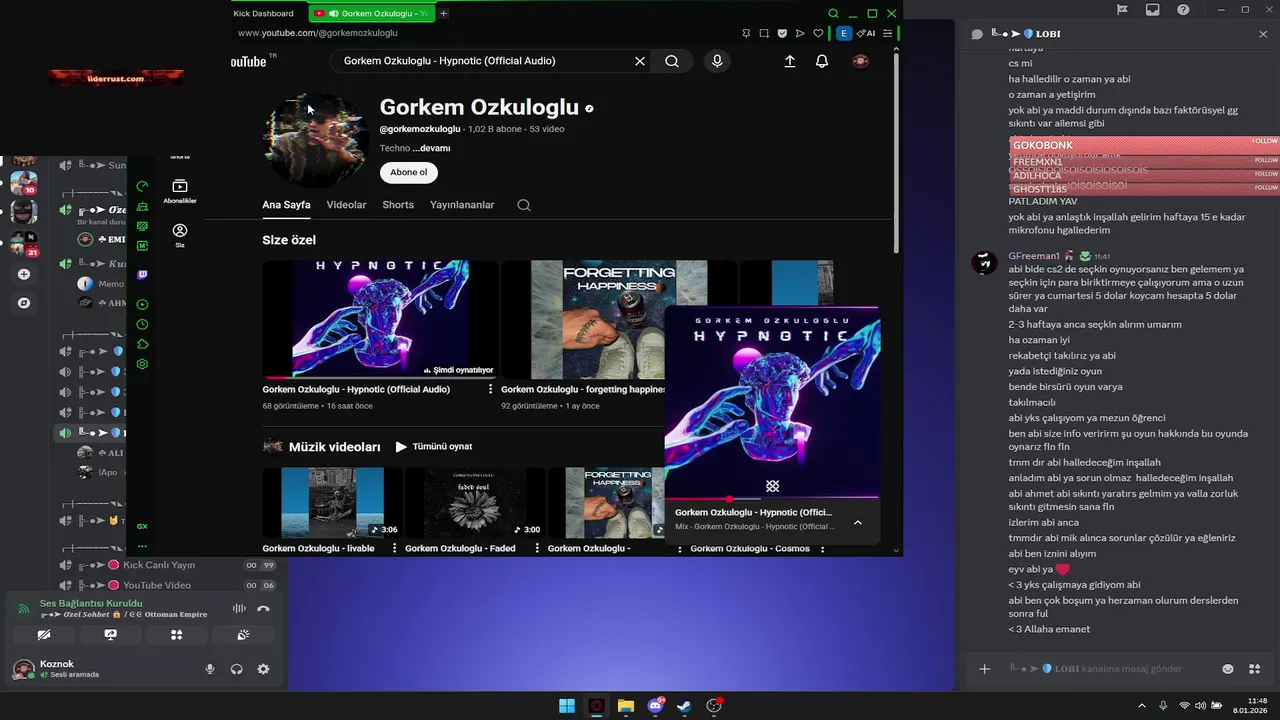Viewport: 1280px width, 720px height.
Task: Clear the YouTube search box text
Action: [x=640, y=61]
